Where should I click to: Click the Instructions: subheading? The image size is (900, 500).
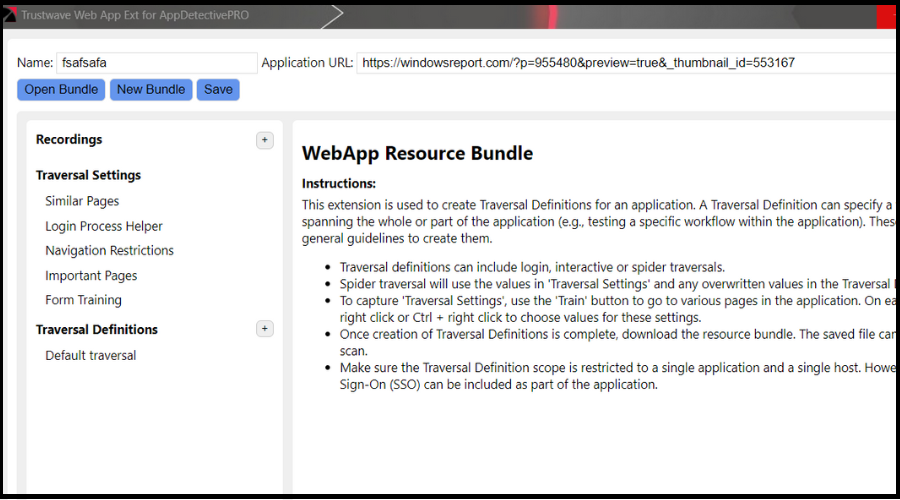point(339,184)
